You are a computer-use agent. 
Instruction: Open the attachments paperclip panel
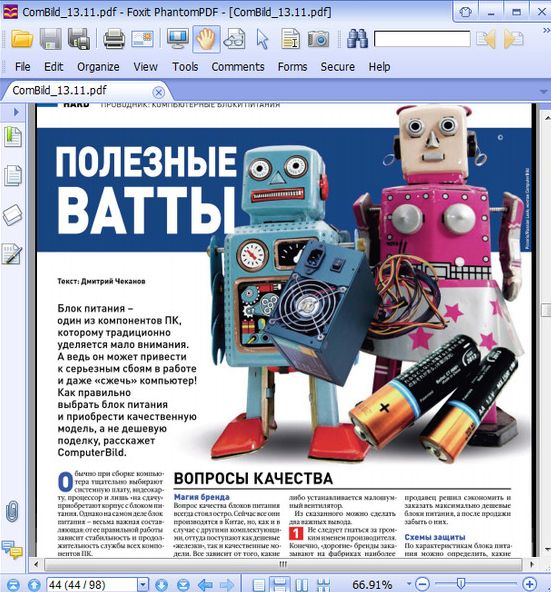[x=12, y=511]
